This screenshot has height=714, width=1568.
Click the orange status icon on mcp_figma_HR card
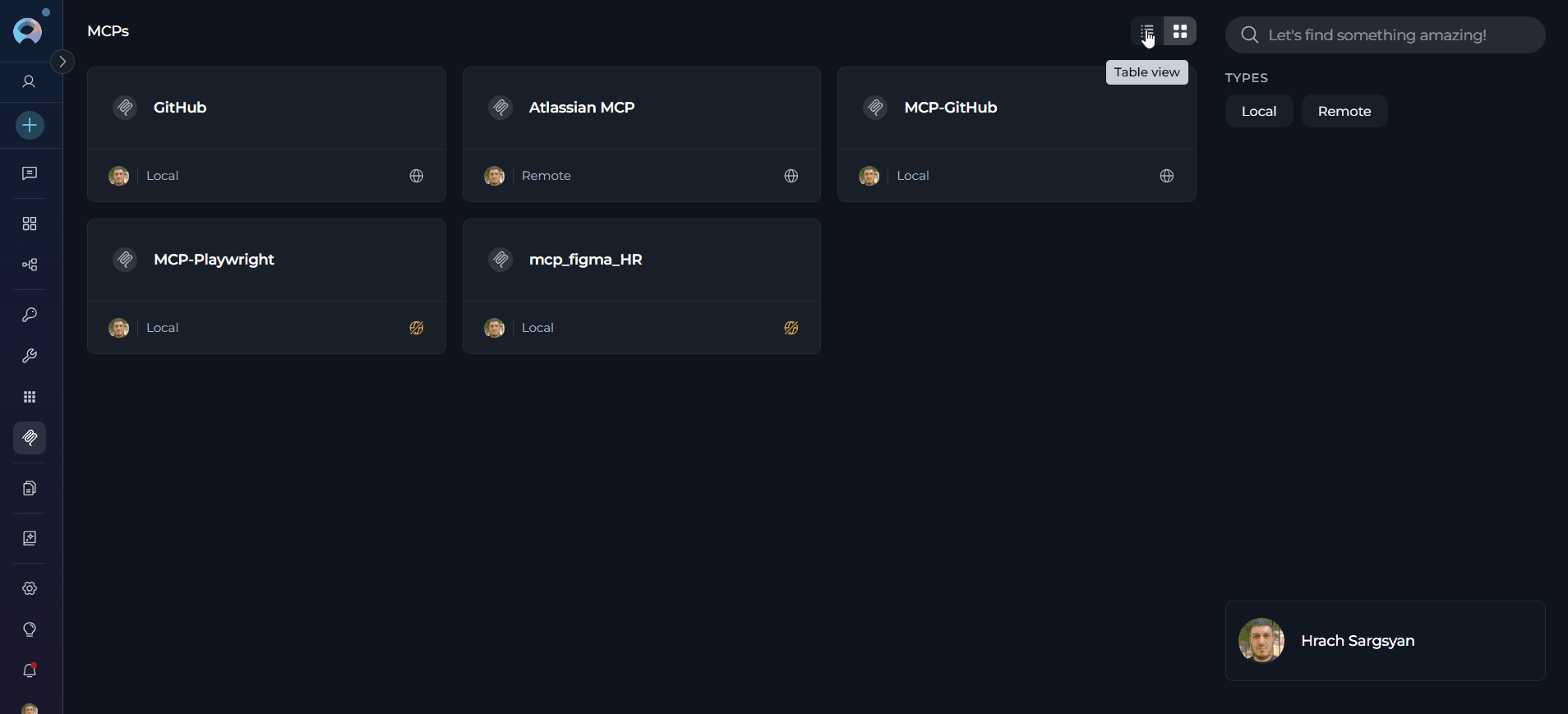(791, 328)
